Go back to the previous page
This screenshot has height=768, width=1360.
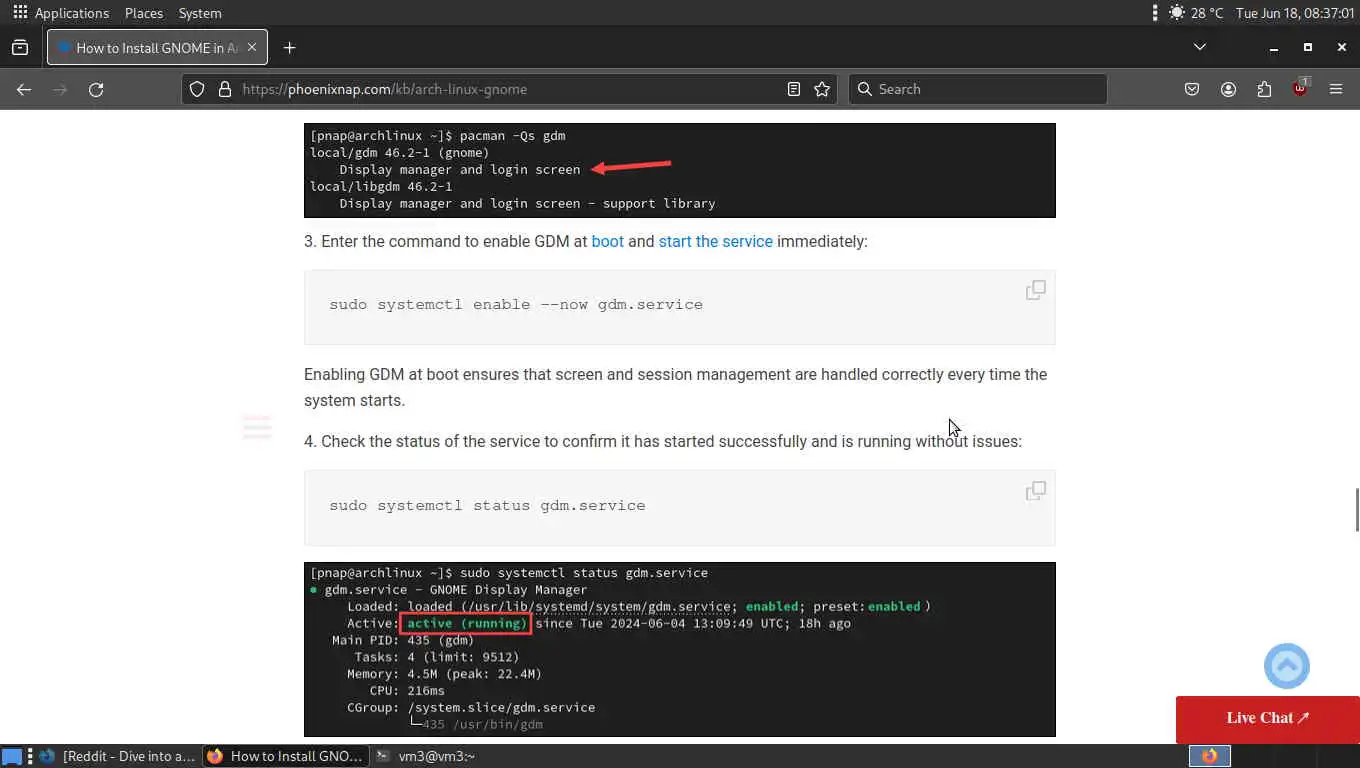click(x=24, y=89)
